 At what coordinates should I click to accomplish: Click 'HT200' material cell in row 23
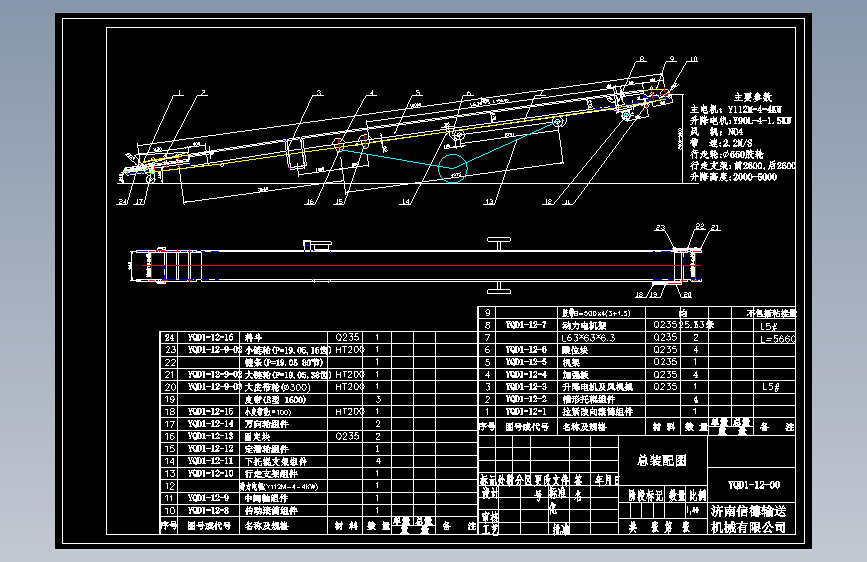click(x=349, y=350)
